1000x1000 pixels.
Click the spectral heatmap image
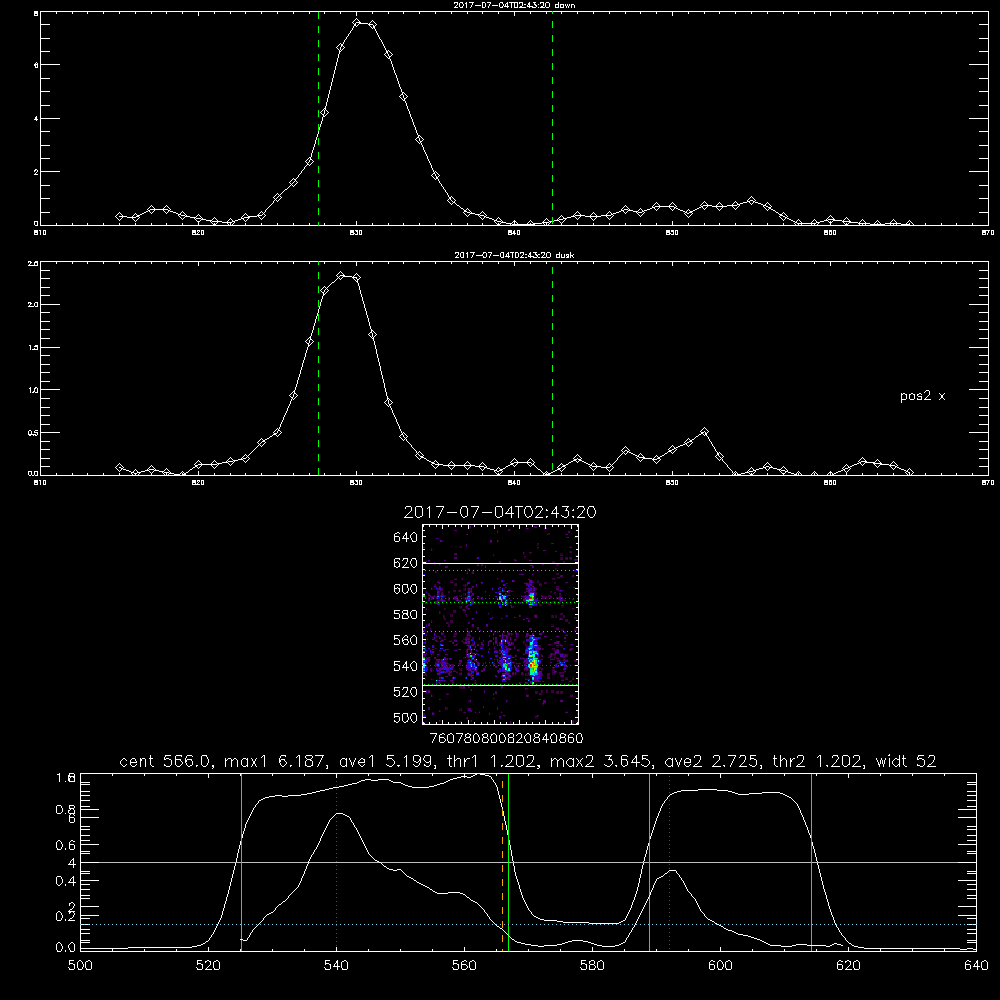click(x=500, y=624)
